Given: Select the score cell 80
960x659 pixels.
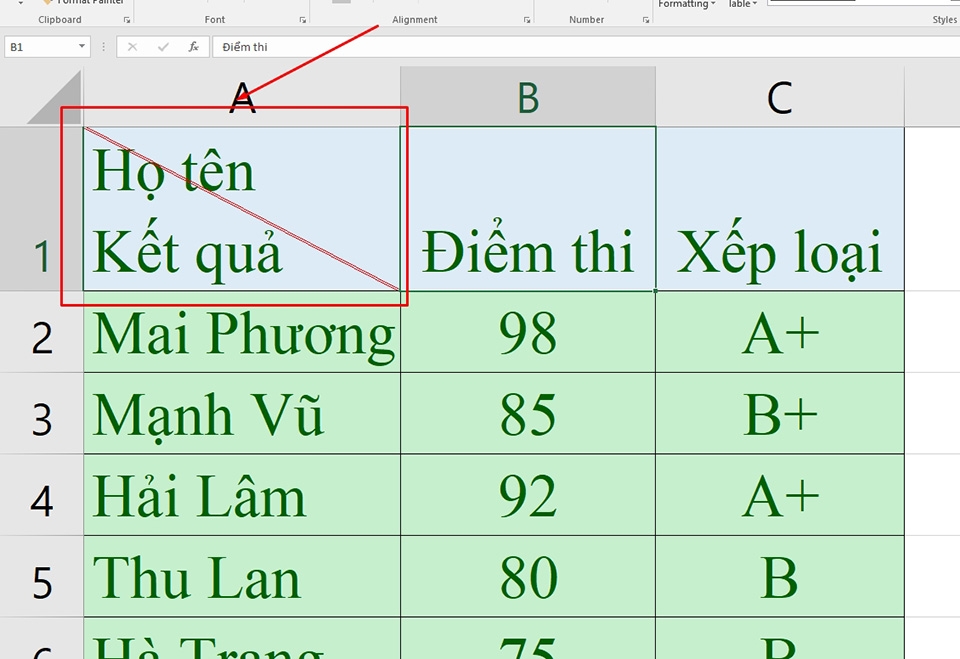Looking at the screenshot, I should pos(528,576).
